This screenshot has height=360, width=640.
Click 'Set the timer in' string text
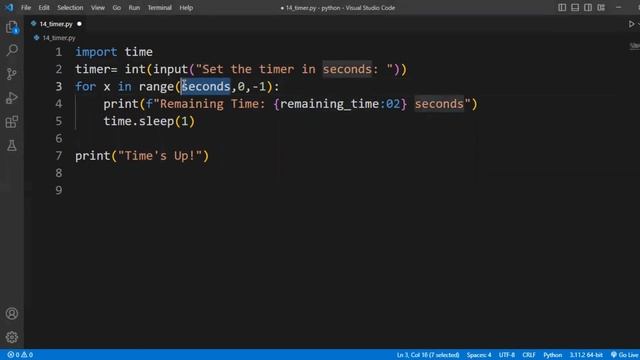coord(259,69)
